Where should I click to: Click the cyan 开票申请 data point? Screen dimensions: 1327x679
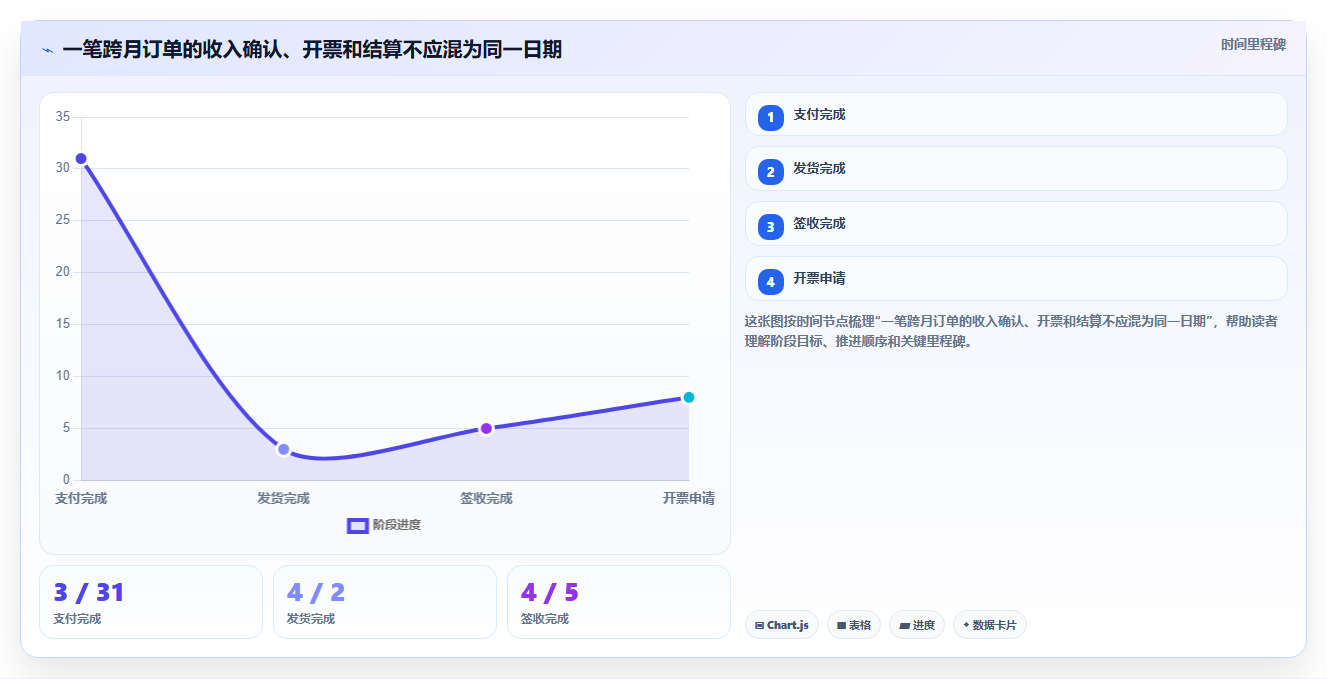pos(688,397)
